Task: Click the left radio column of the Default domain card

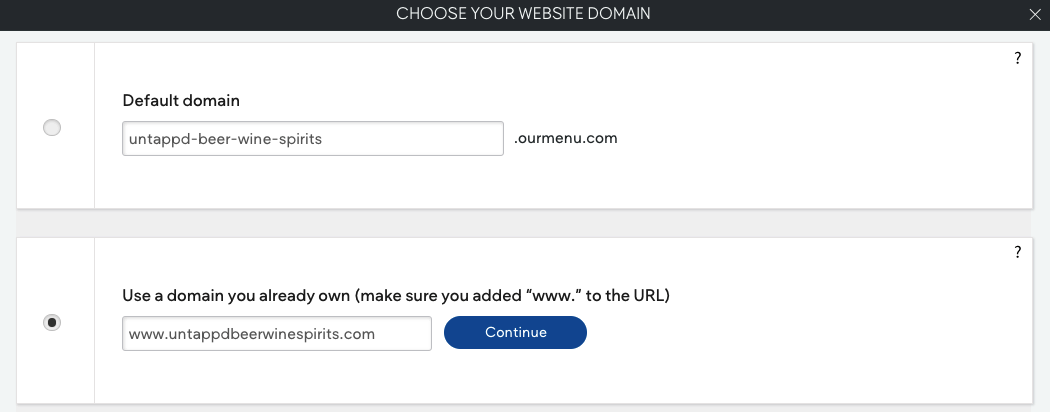Action: (56, 126)
